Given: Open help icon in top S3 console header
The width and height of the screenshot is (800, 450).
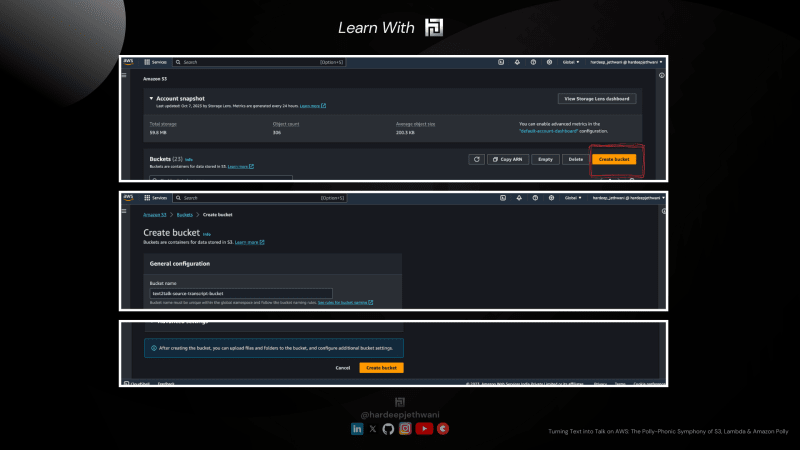Looking at the screenshot, I should click(x=533, y=62).
